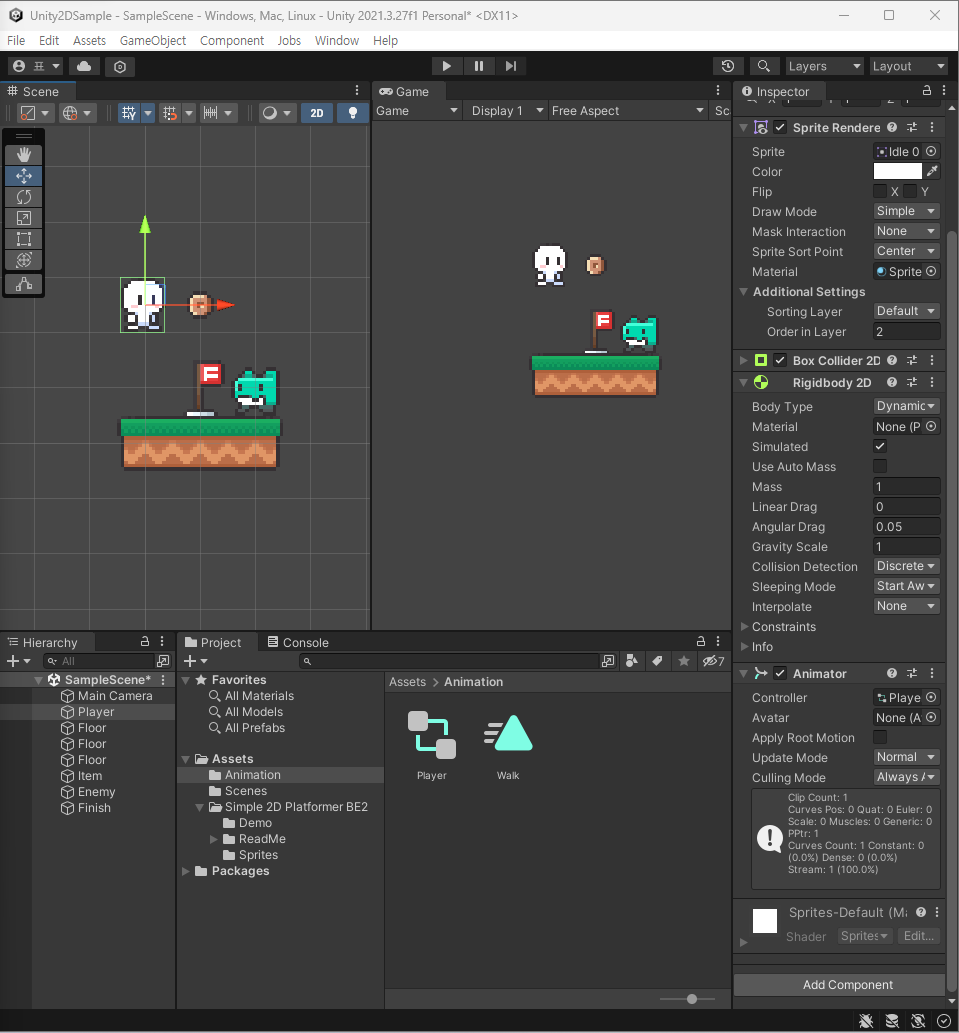Image resolution: width=959 pixels, height=1033 pixels.
Task: Enable Use Auto Mass checkbox
Action: click(879, 466)
